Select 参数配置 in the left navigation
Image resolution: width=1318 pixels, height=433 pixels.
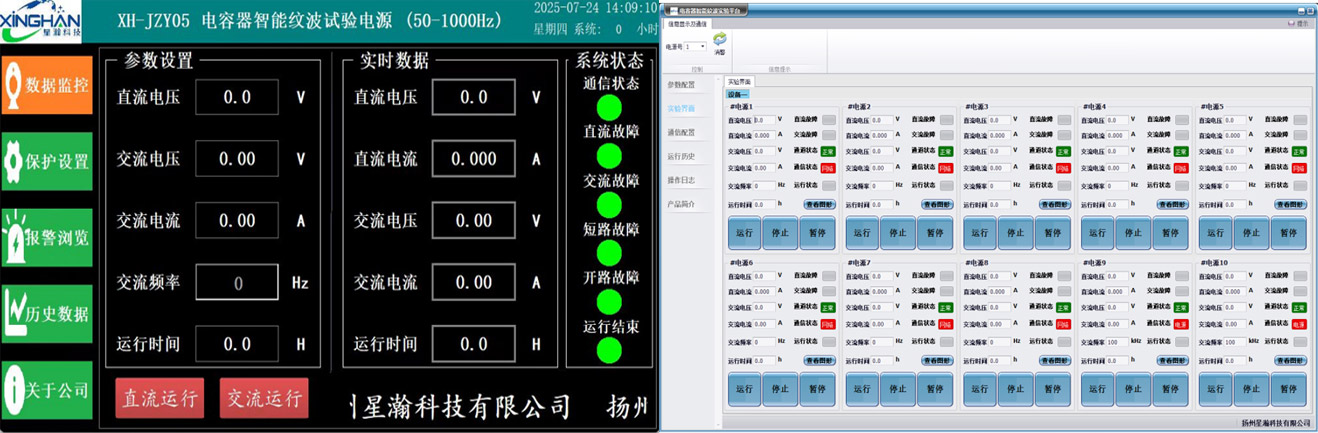point(681,85)
